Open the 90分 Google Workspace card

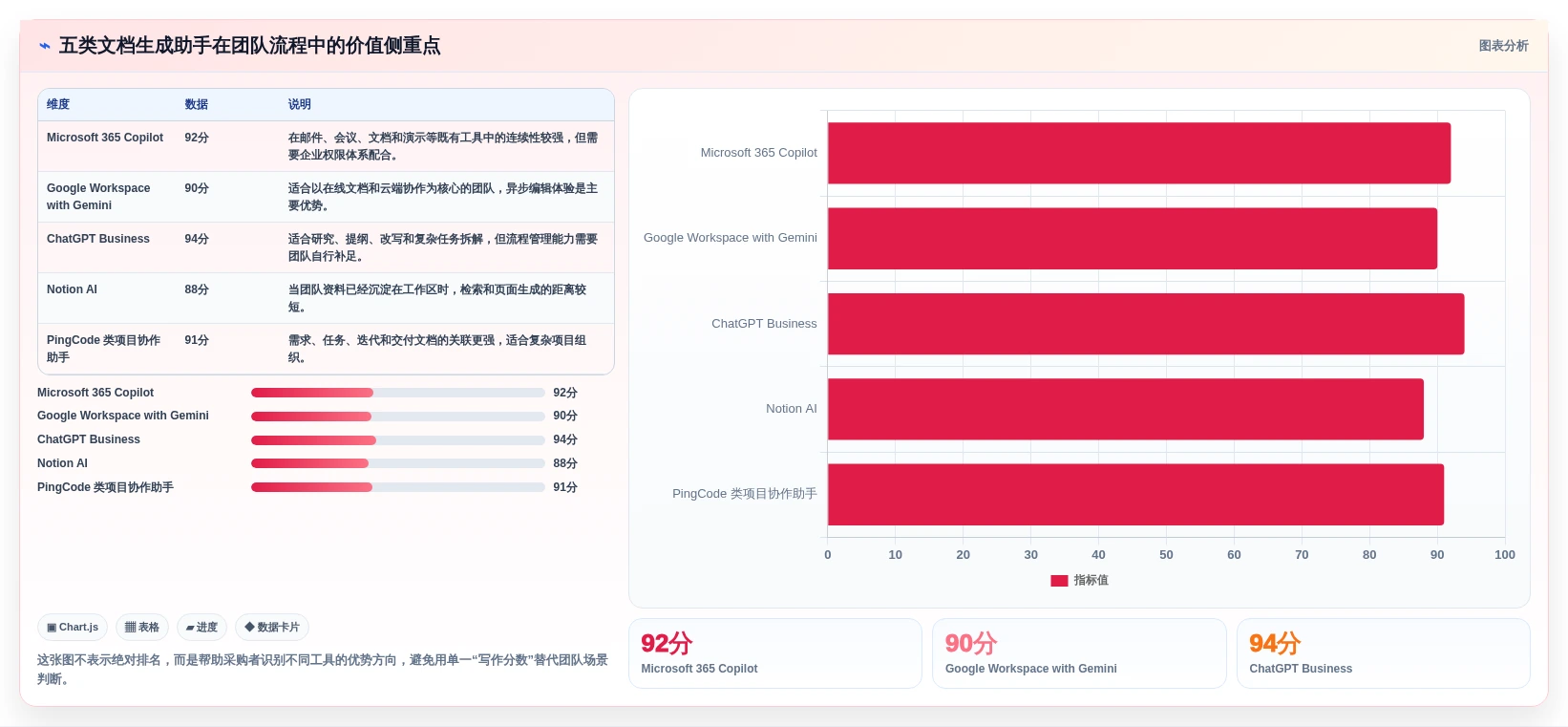pyautogui.click(x=1079, y=653)
